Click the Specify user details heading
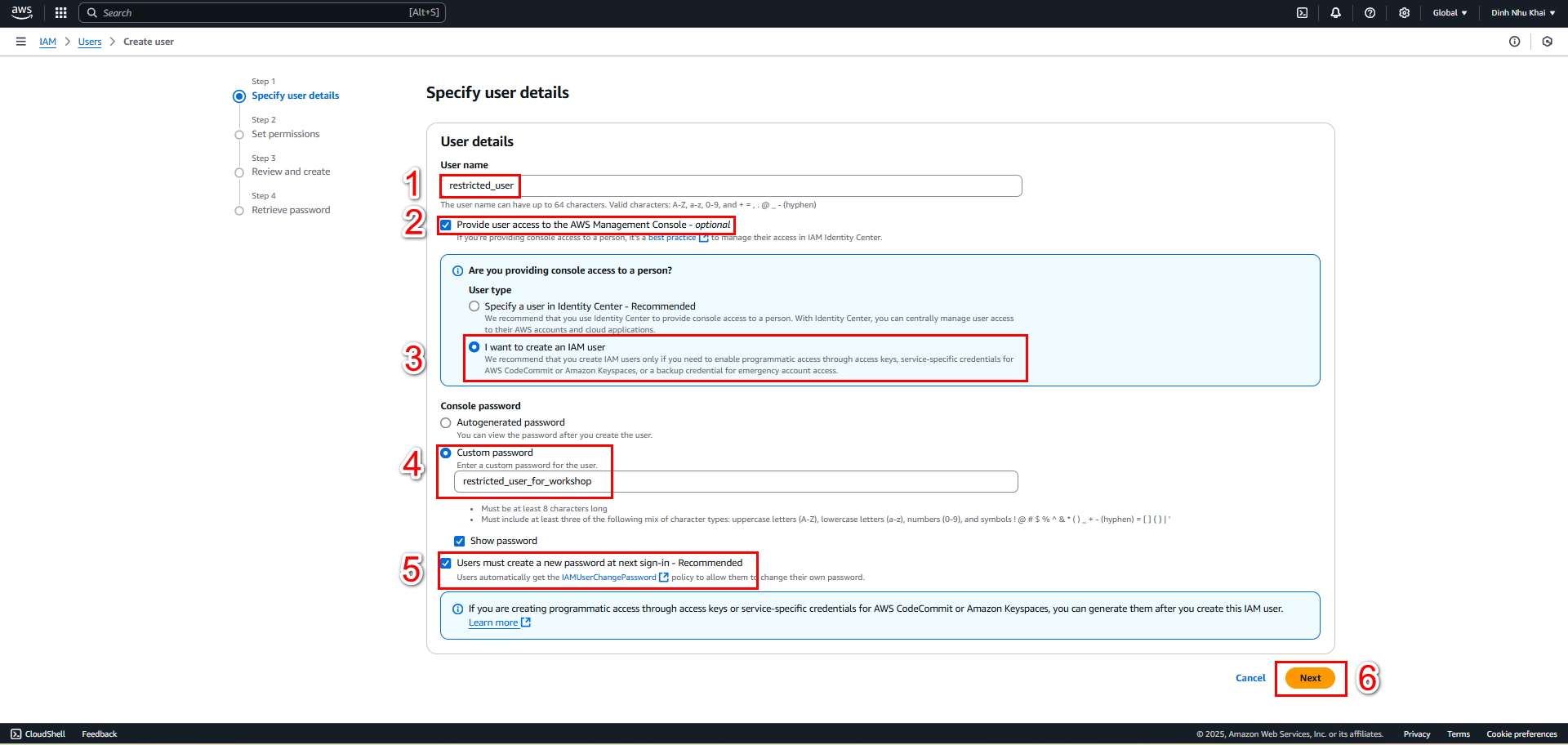 [x=497, y=93]
